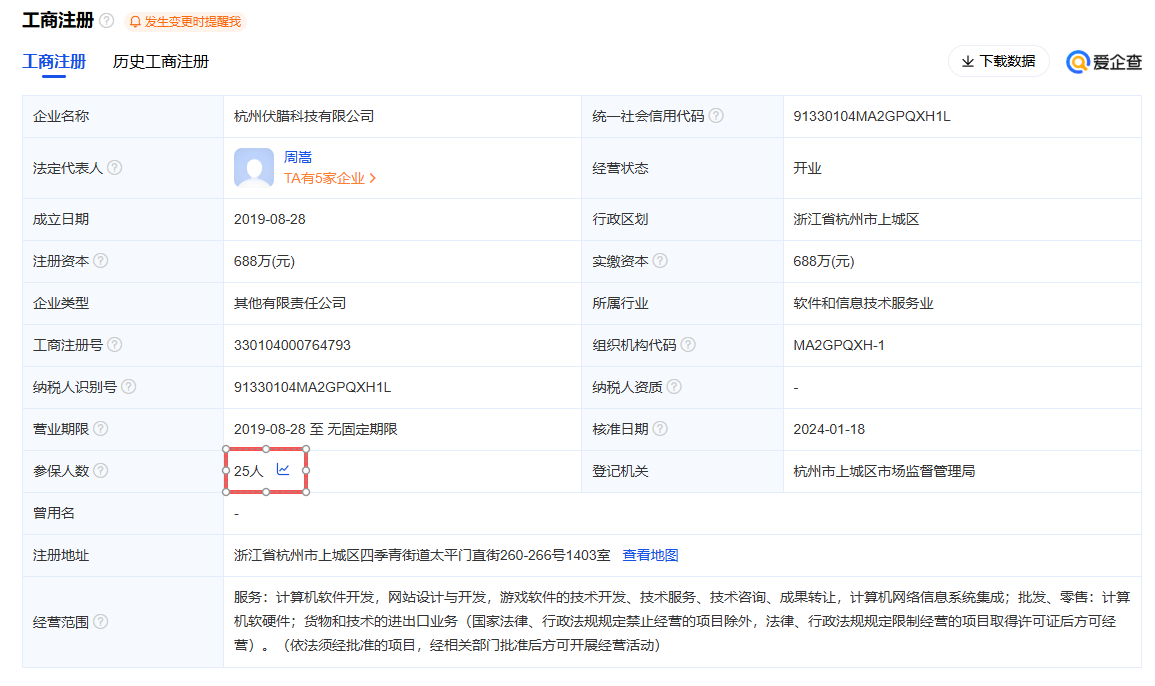The width and height of the screenshot is (1155, 686).
Task: Select the 工商注册 tab
Action: 54,62
